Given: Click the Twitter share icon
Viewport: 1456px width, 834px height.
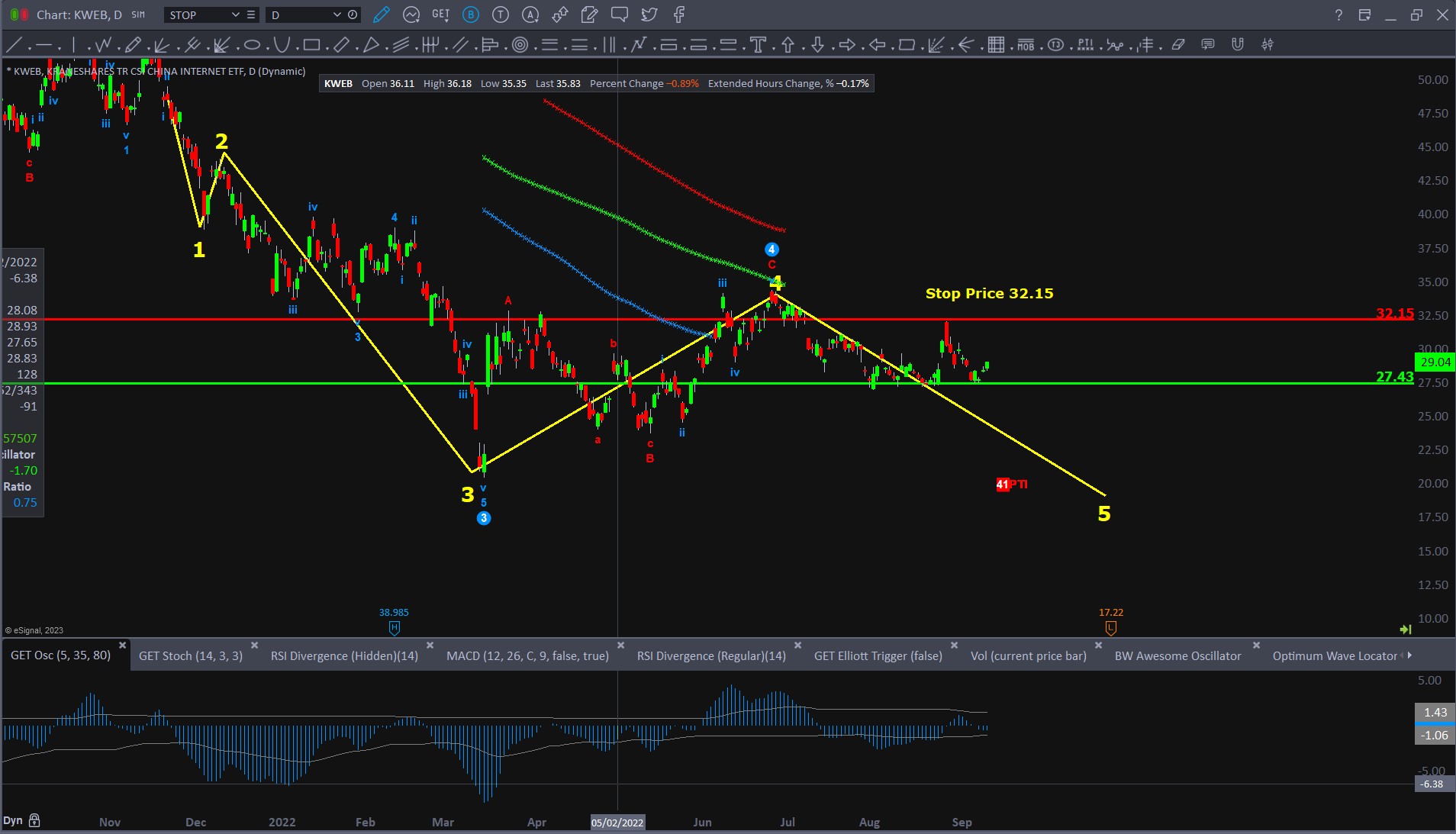Looking at the screenshot, I should 649,14.
